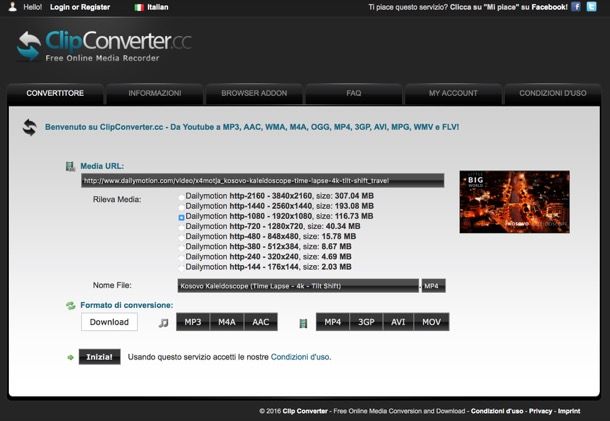Click the user profile icon beside Hello
Viewport: 610px width, 421px height.
point(13,7)
